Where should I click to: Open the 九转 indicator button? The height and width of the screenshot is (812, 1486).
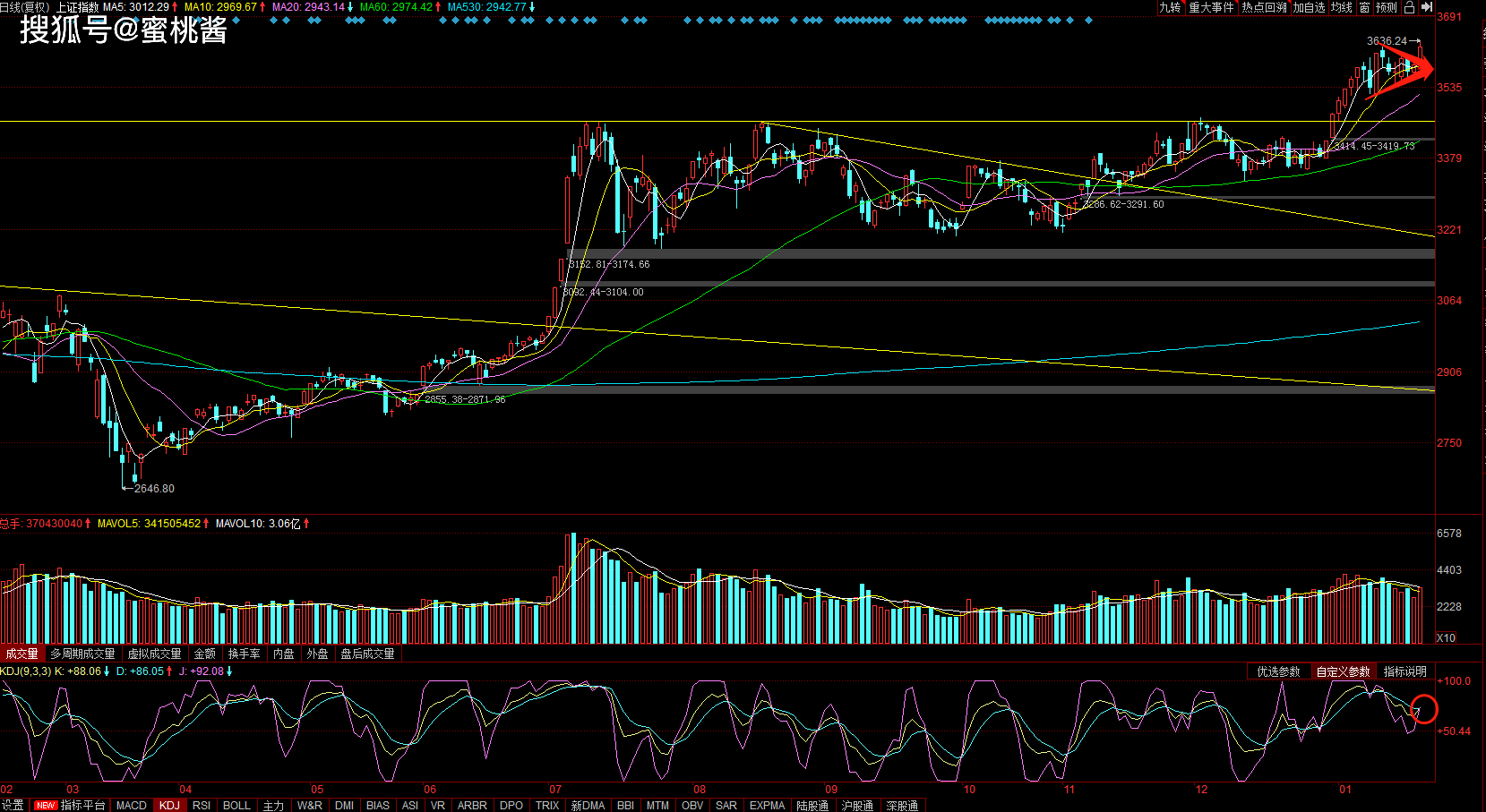[x=1170, y=7]
